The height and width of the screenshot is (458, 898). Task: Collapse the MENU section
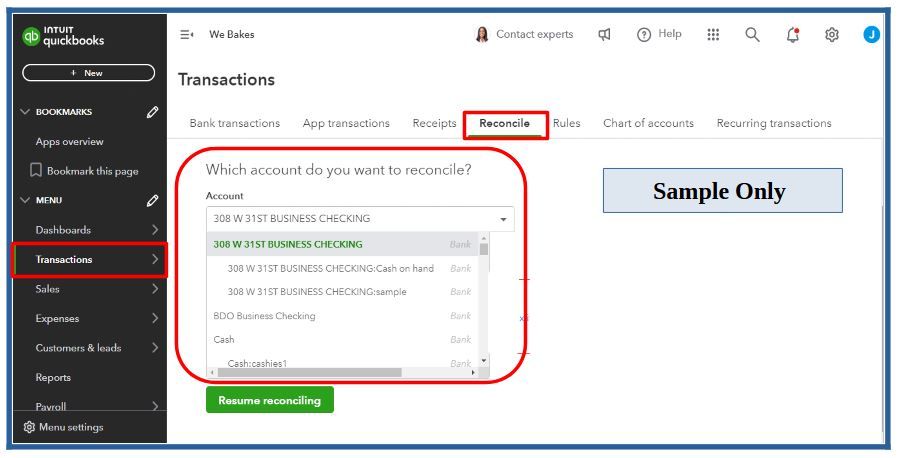coord(25,200)
